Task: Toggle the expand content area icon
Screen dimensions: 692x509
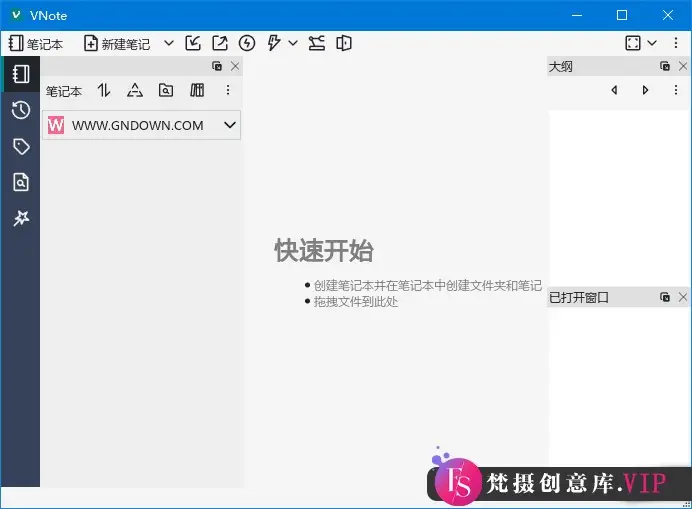Action: [x=633, y=43]
